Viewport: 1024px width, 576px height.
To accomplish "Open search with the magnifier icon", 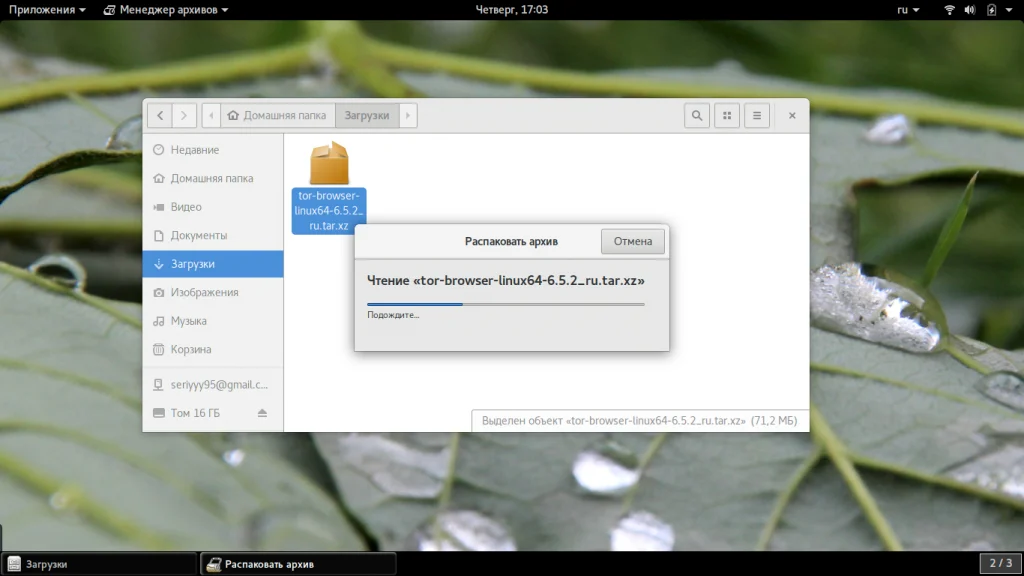I will pyautogui.click(x=697, y=116).
